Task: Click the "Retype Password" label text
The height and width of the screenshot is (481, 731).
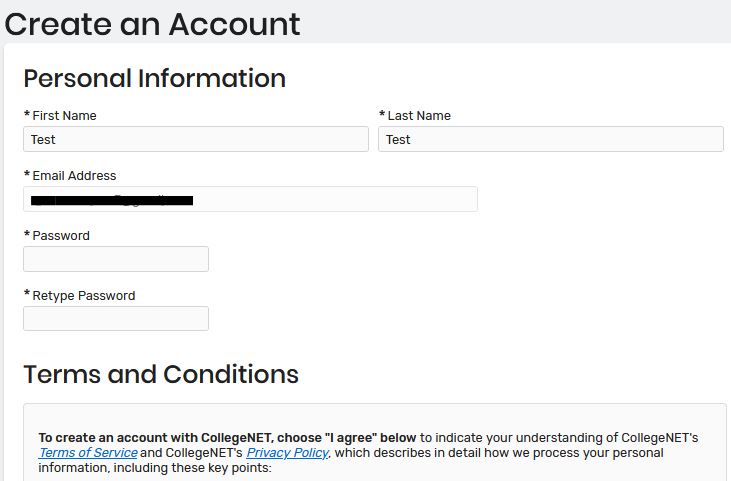Action: click(84, 296)
